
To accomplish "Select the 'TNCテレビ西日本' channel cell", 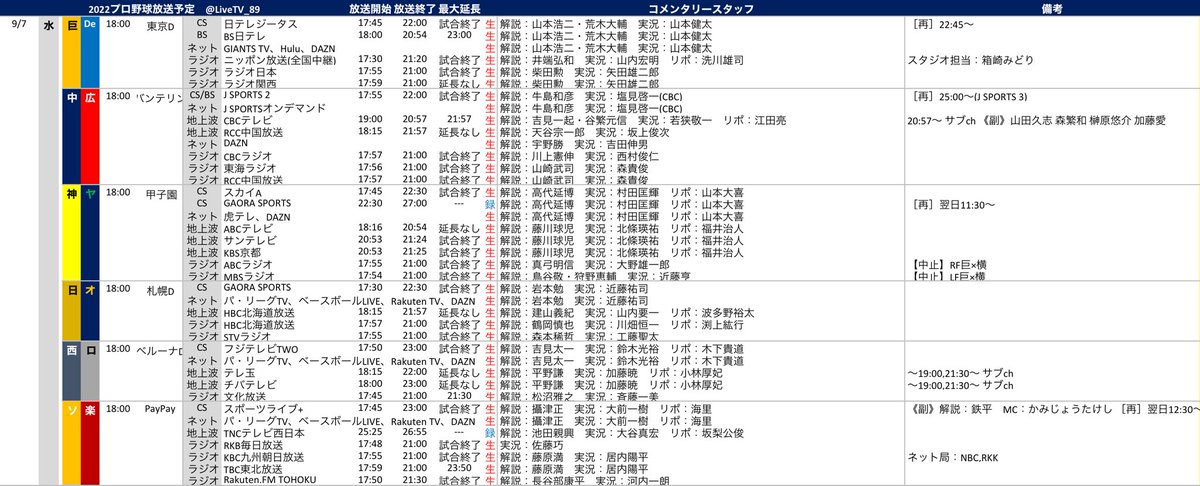I will pos(263,433).
